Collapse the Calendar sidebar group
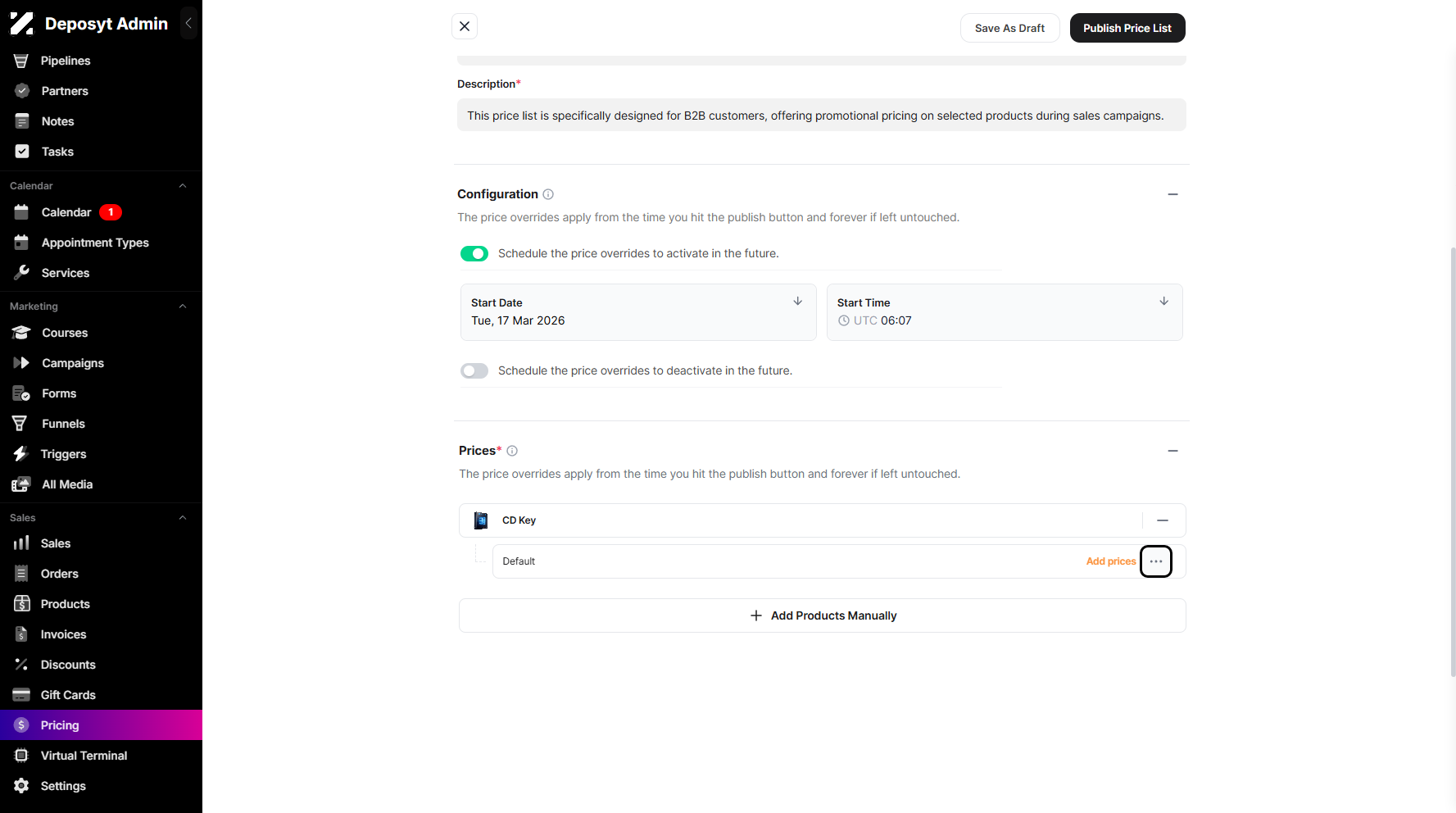The width and height of the screenshot is (1456, 813). pos(183,186)
